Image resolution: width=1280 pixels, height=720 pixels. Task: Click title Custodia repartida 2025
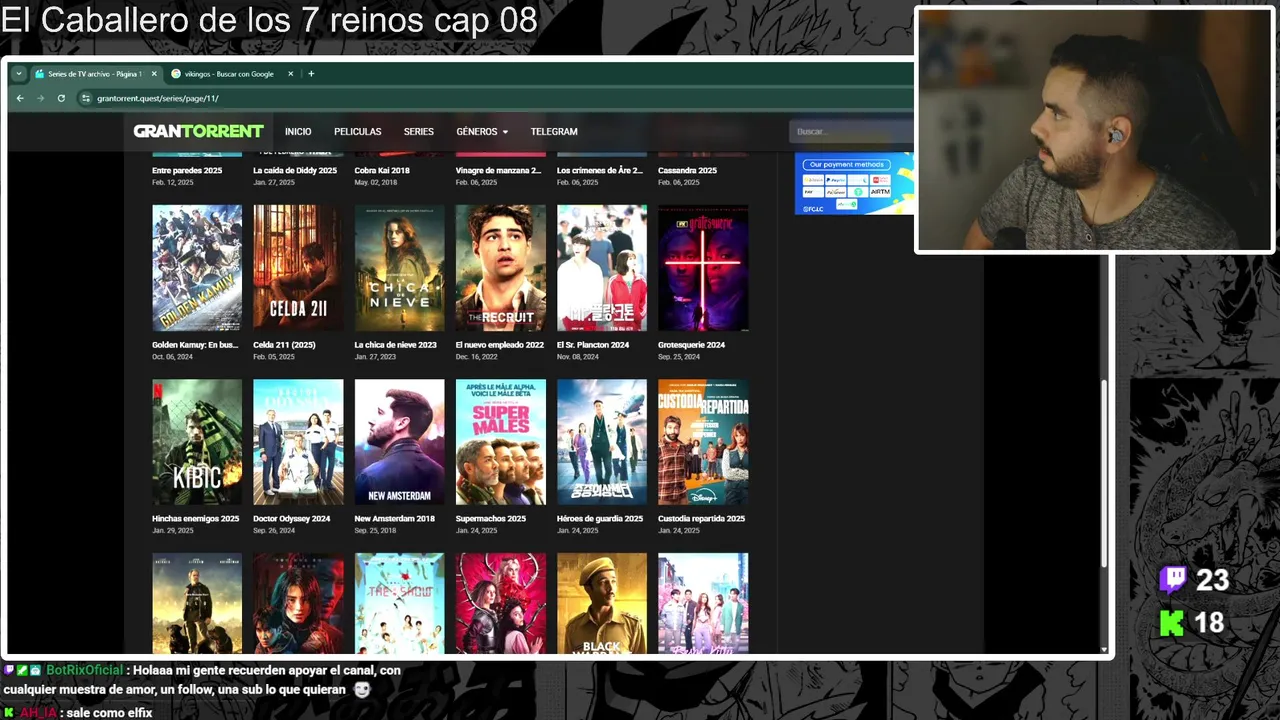(x=701, y=519)
